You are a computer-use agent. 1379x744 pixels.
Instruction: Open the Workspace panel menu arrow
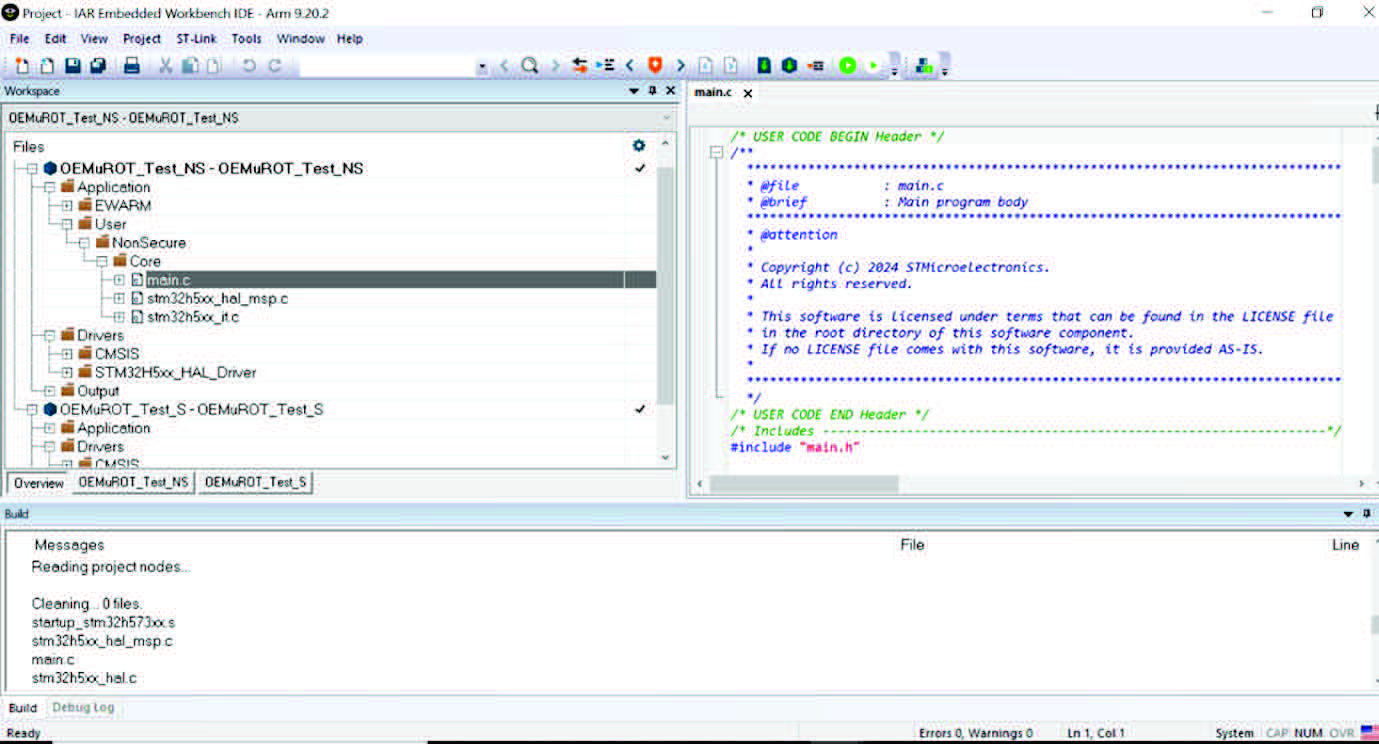[x=633, y=90]
